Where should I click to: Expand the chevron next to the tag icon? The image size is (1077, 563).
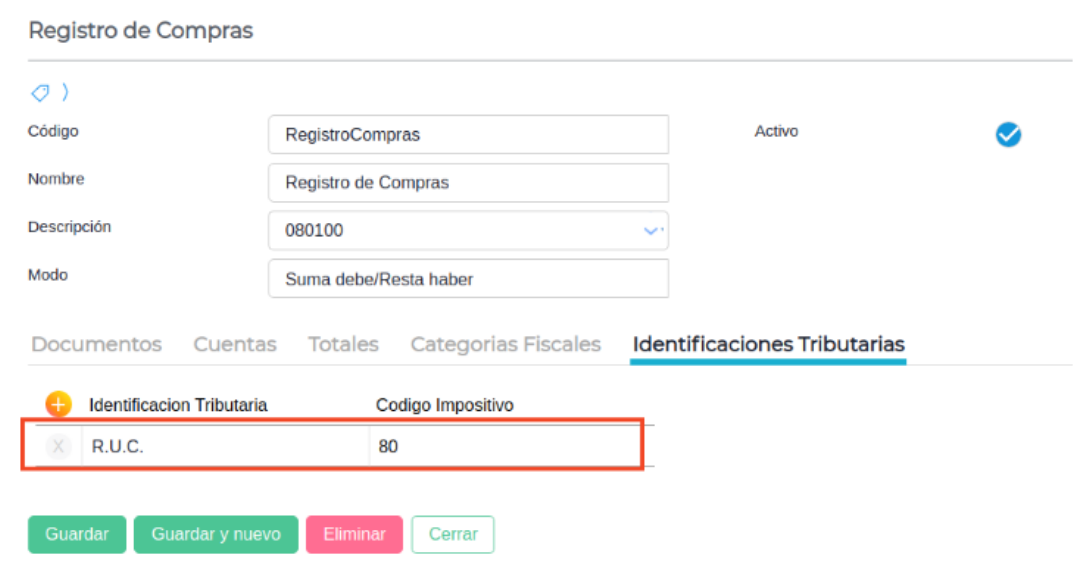point(65,93)
